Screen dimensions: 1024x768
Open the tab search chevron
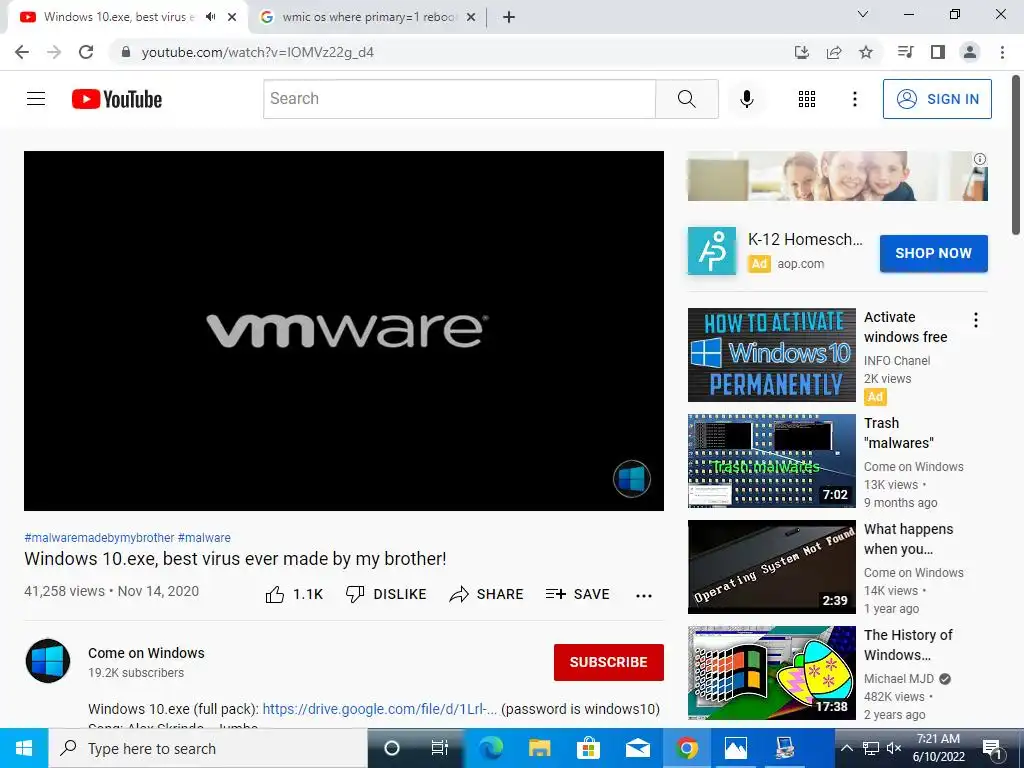pos(863,14)
